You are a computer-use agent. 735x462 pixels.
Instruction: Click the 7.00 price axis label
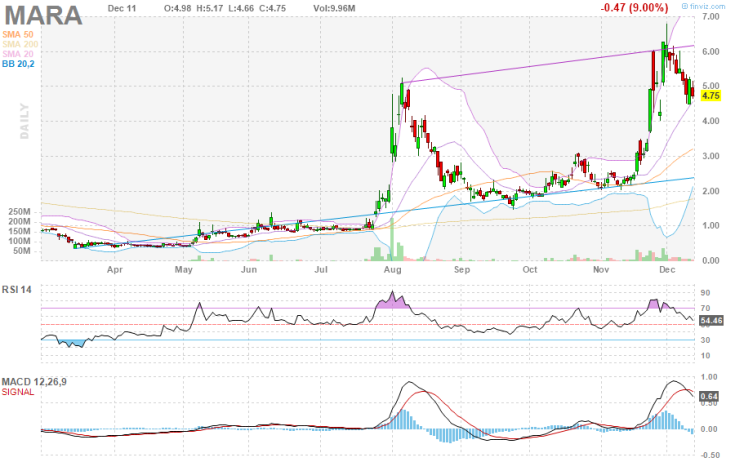pyautogui.click(x=711, y=17)
